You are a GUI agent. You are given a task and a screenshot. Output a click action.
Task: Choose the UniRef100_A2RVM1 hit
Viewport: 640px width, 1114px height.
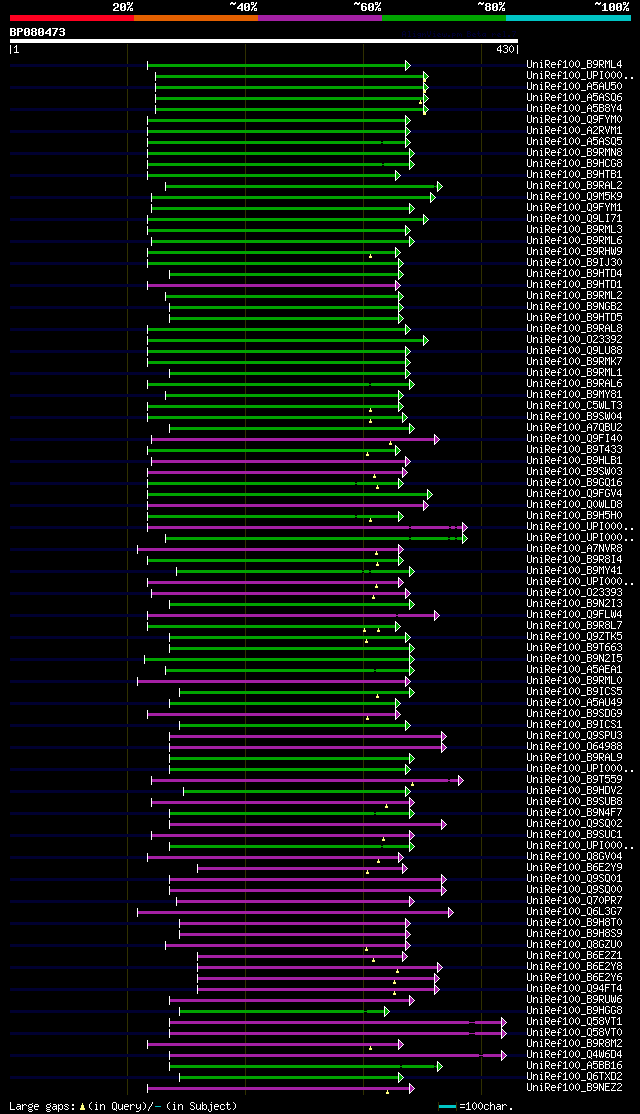pyautogui.click(x=575, y=131)
